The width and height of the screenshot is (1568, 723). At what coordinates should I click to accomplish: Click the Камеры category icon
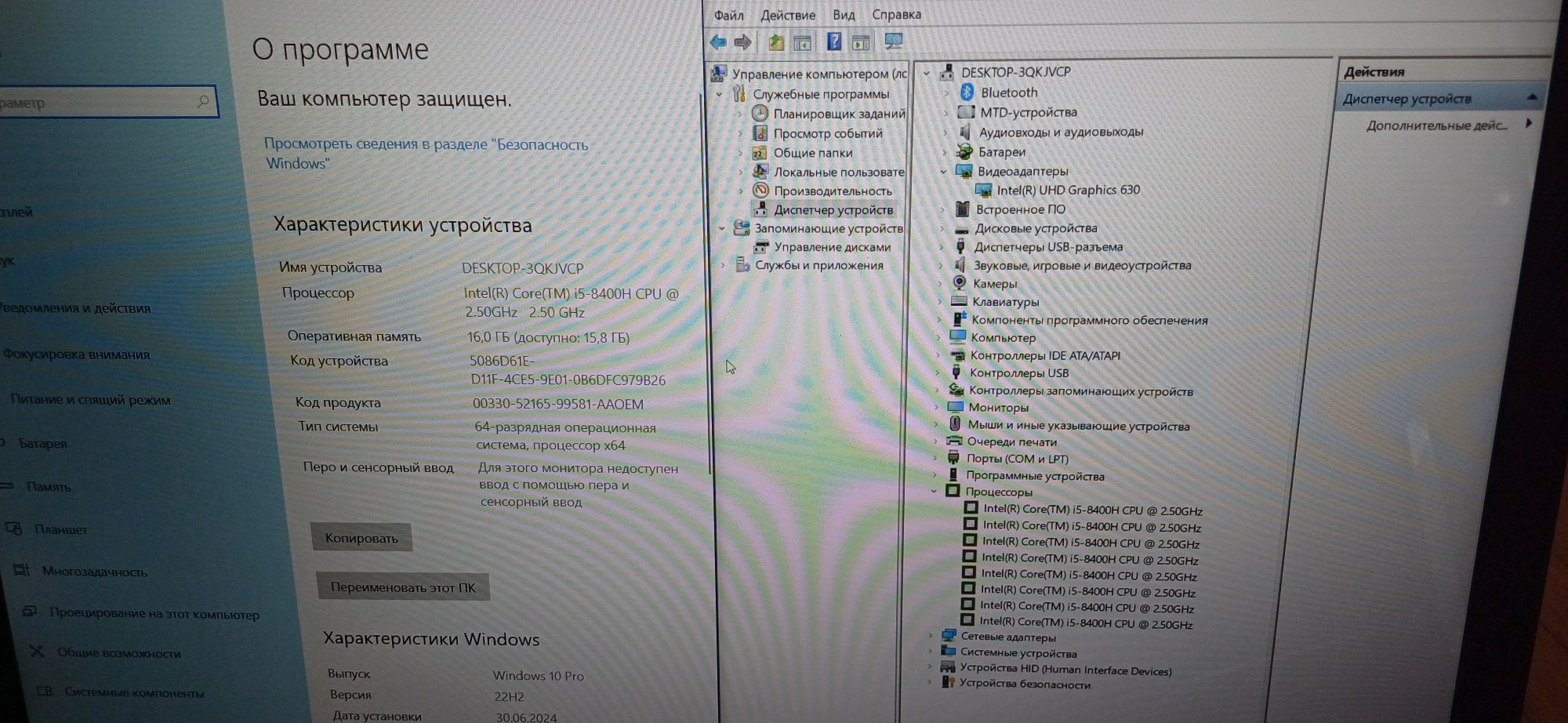(959, 283)
